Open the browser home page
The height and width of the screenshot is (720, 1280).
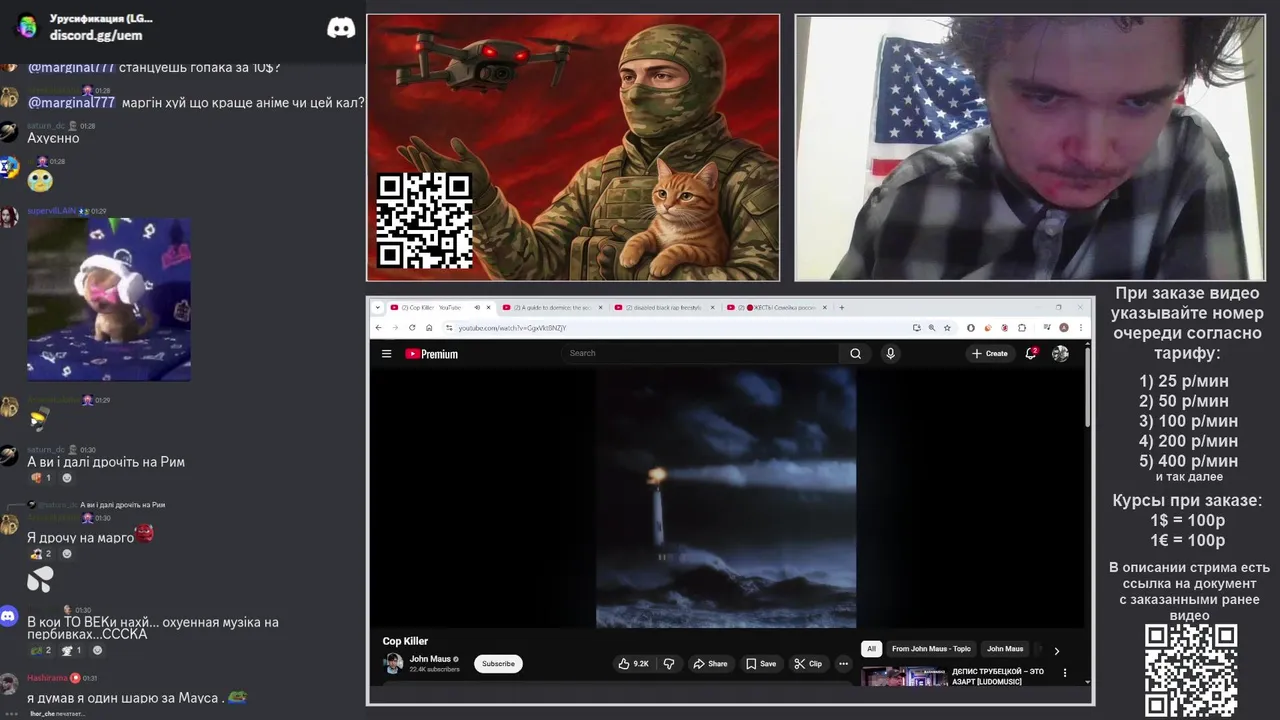click(x=429, y=328)
